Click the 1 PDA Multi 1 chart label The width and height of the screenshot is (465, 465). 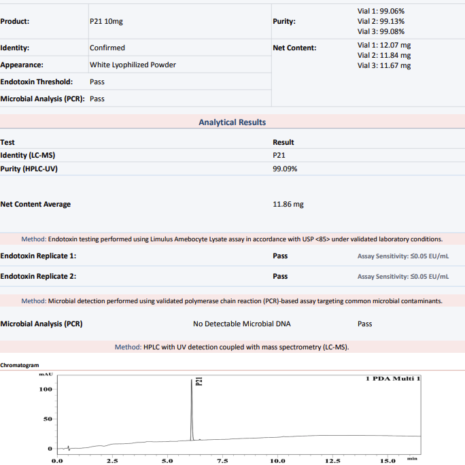pyautogui.click(x=393, y=379)
